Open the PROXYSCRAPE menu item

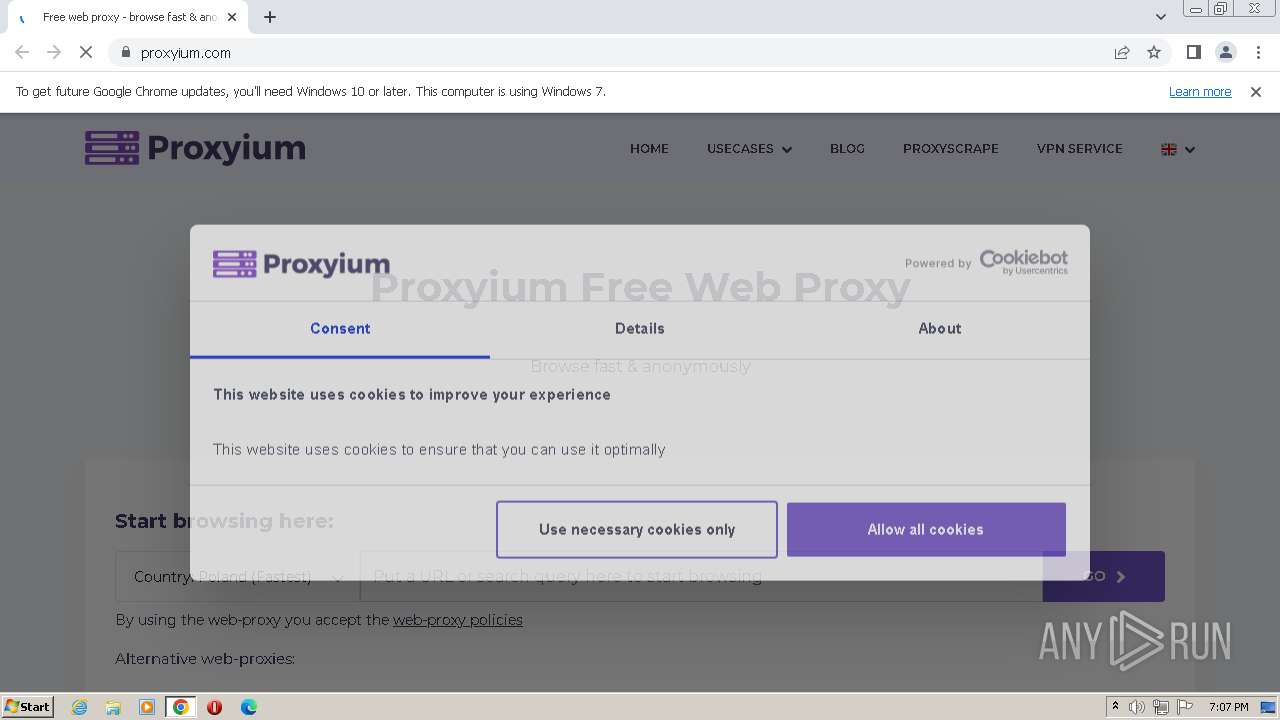point(950,148)
